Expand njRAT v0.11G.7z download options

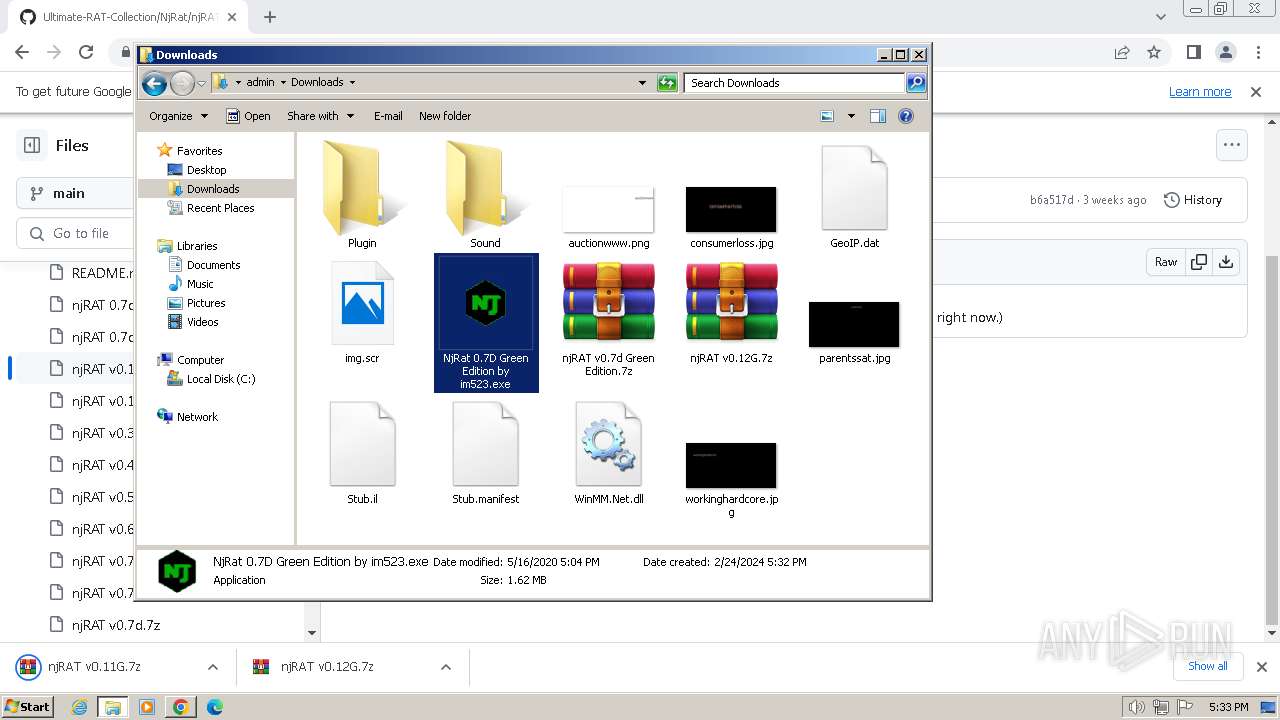[212, 667]
